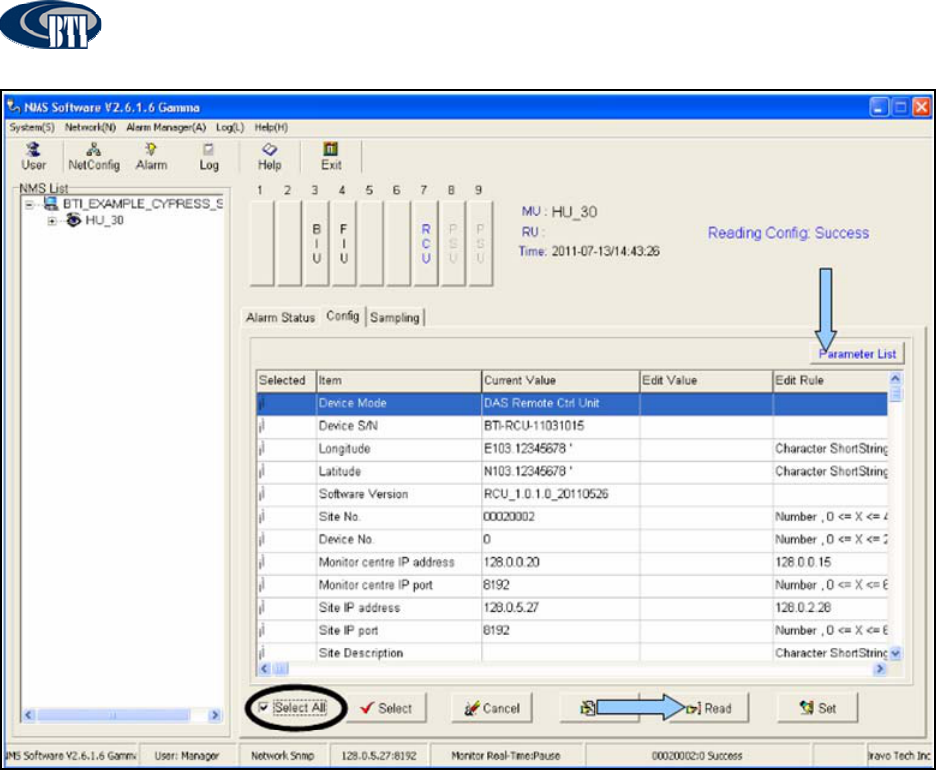Check the Device S/N row checkbox

tap(262, 426)
